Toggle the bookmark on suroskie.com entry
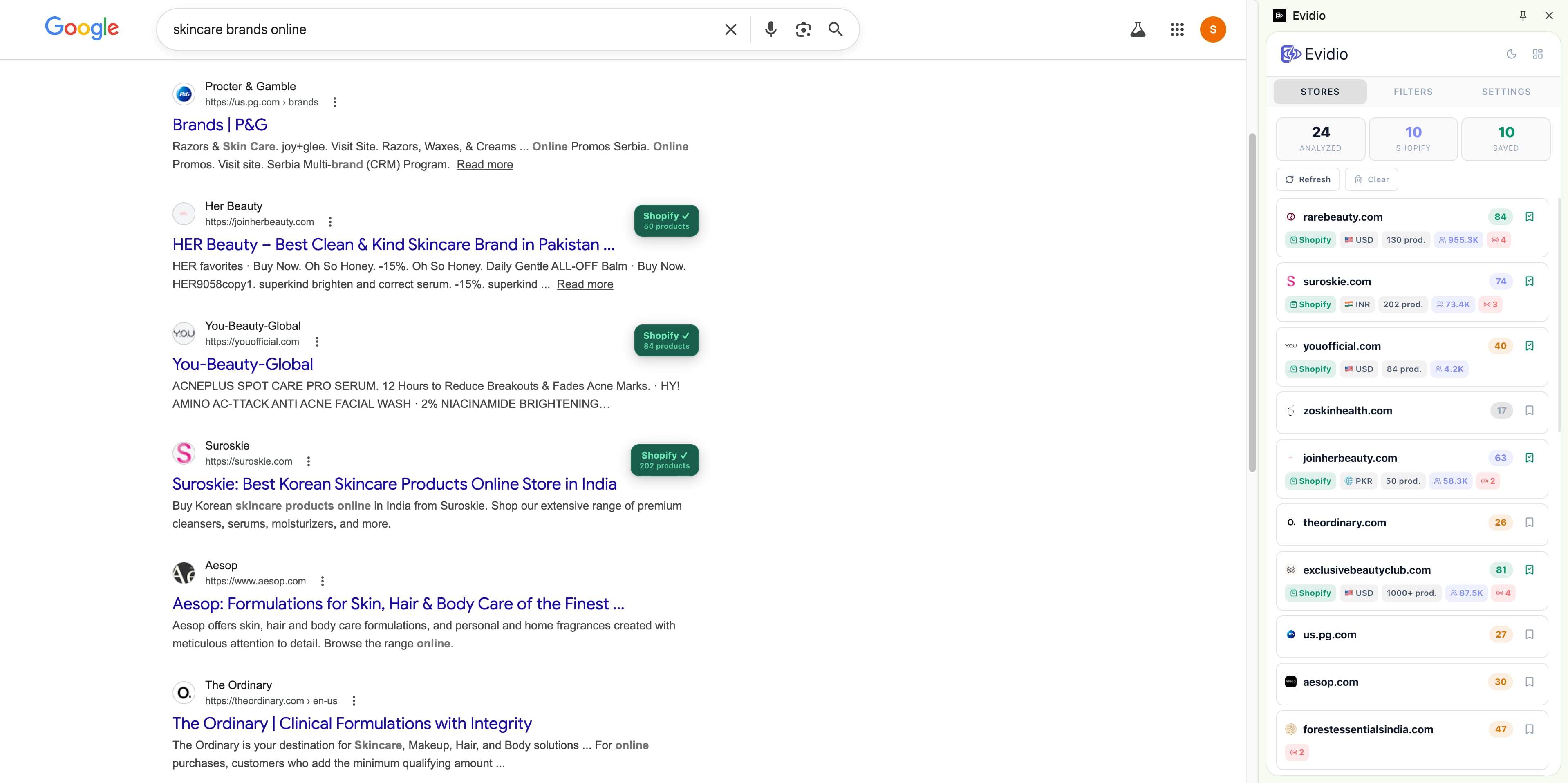 click(x=1530, y=281)
